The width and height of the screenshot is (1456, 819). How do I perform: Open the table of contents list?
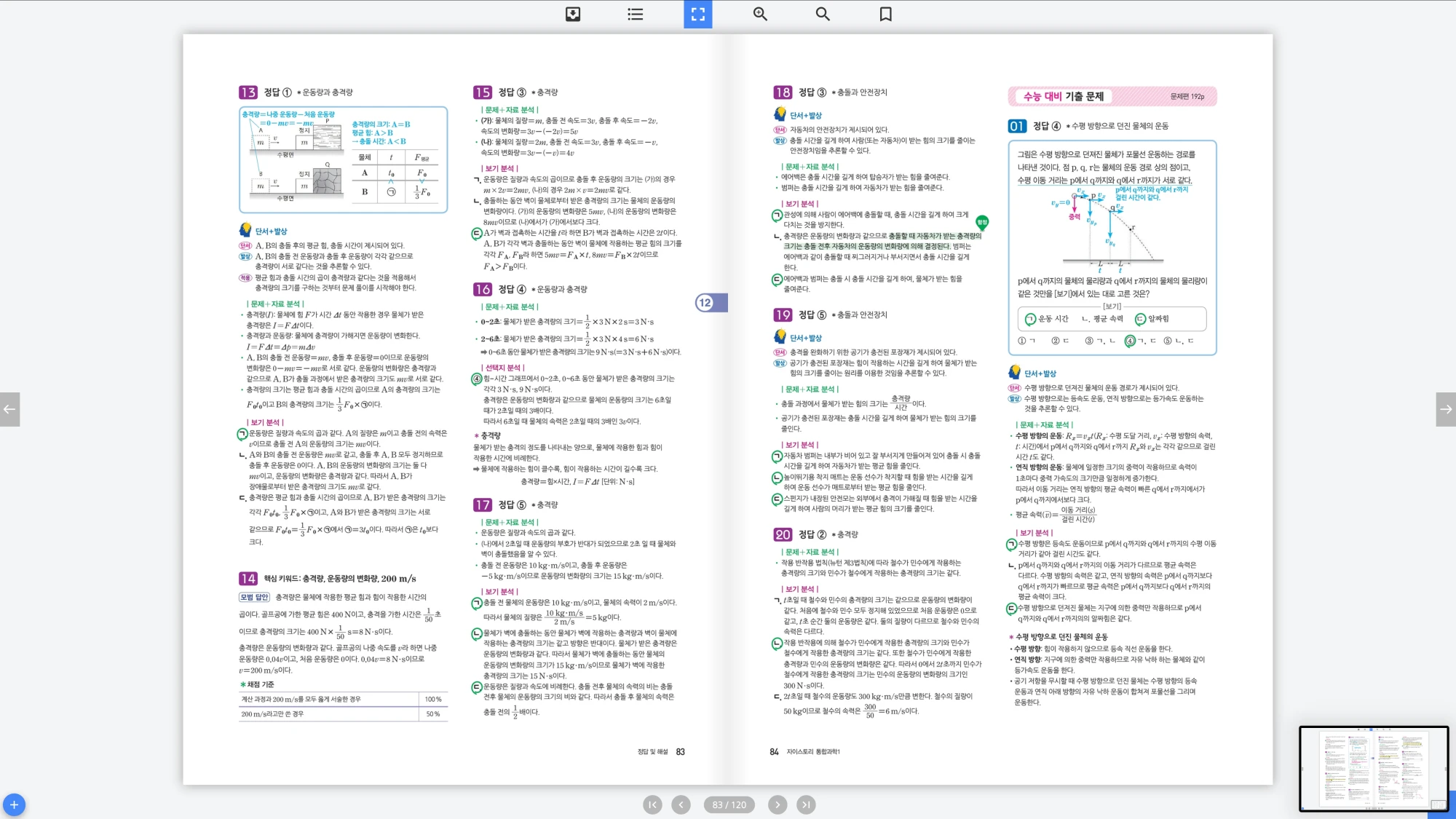(635, 14)
